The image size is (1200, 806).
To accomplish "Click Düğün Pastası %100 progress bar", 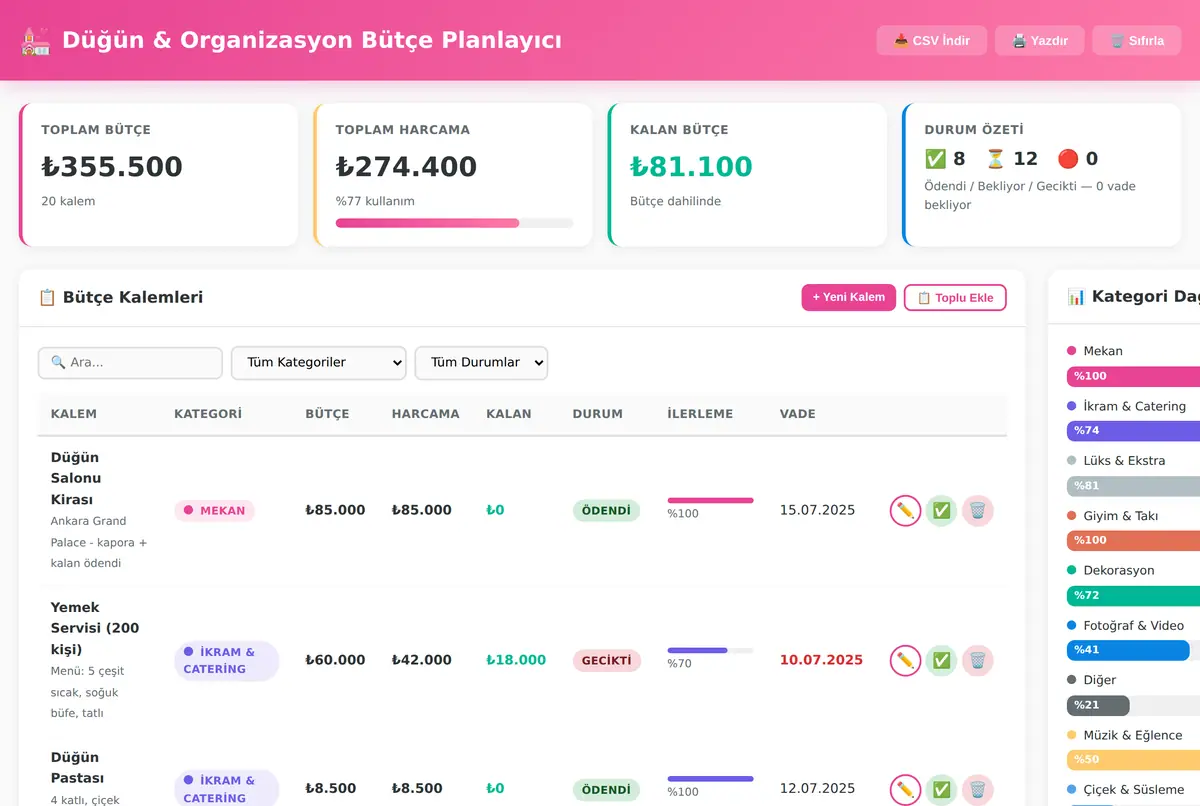I will (710, 779).
